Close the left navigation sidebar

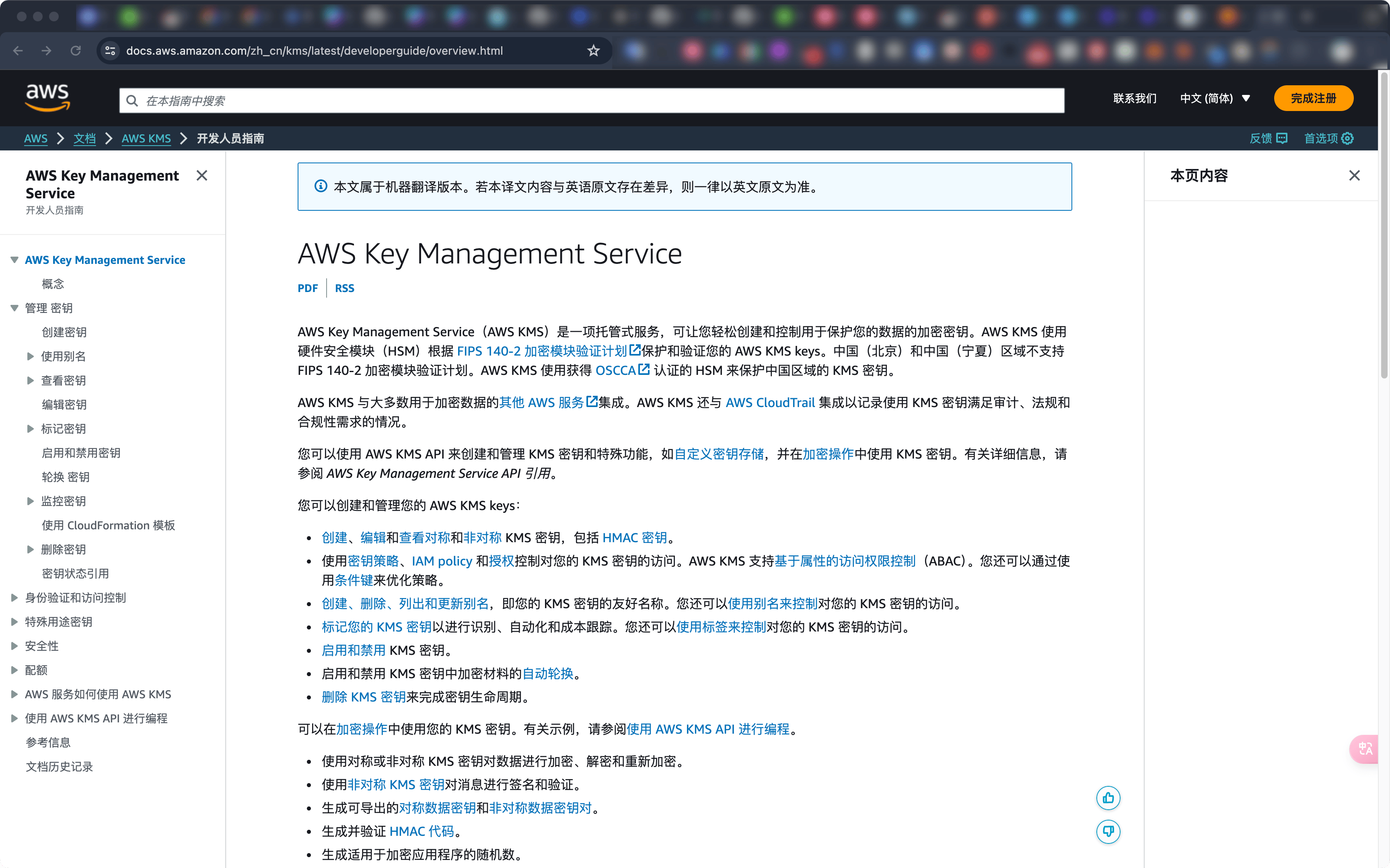202,176
